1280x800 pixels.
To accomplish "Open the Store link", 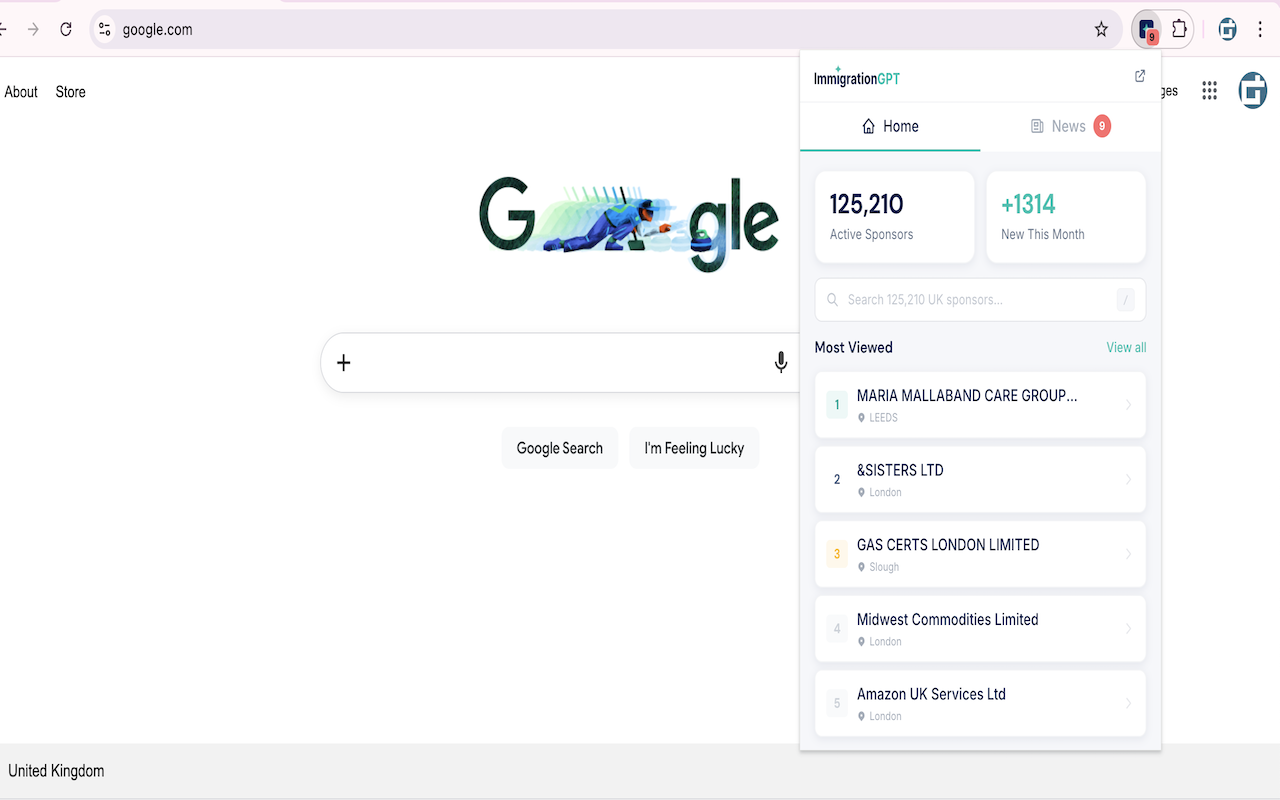I will pyautogui.click(x=70, y=92).
